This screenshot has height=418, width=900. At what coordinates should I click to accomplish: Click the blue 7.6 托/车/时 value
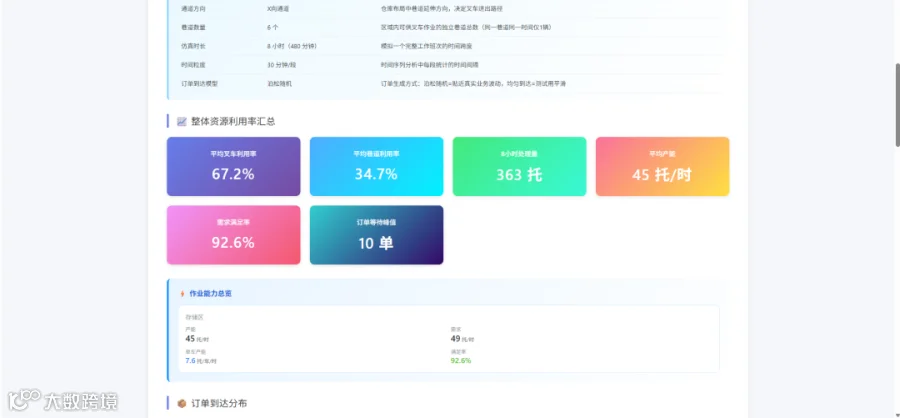(x=201, y=361)
